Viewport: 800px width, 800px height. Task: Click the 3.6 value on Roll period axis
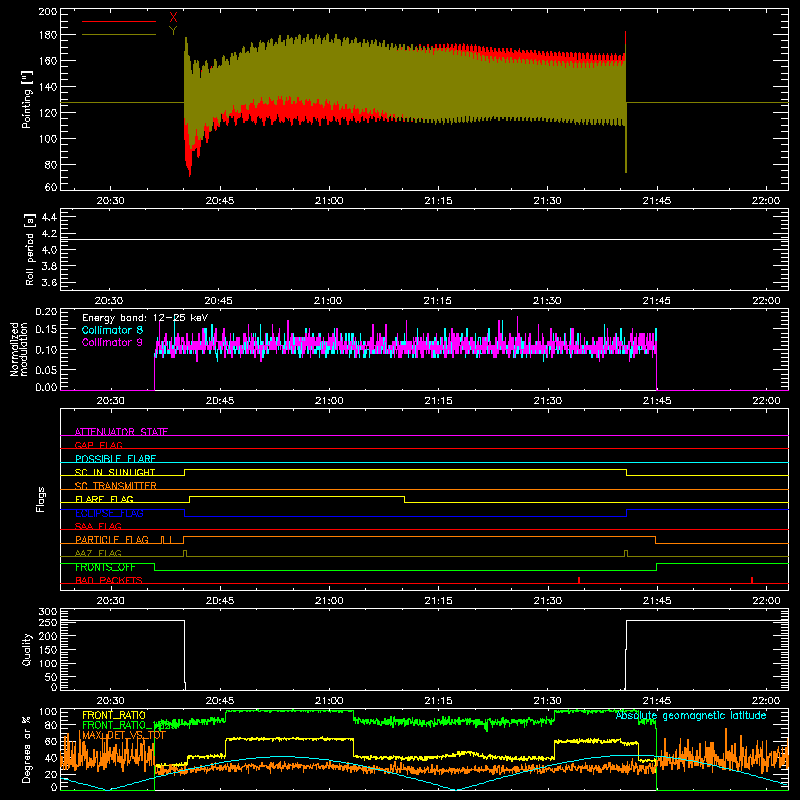pos(49,282)
